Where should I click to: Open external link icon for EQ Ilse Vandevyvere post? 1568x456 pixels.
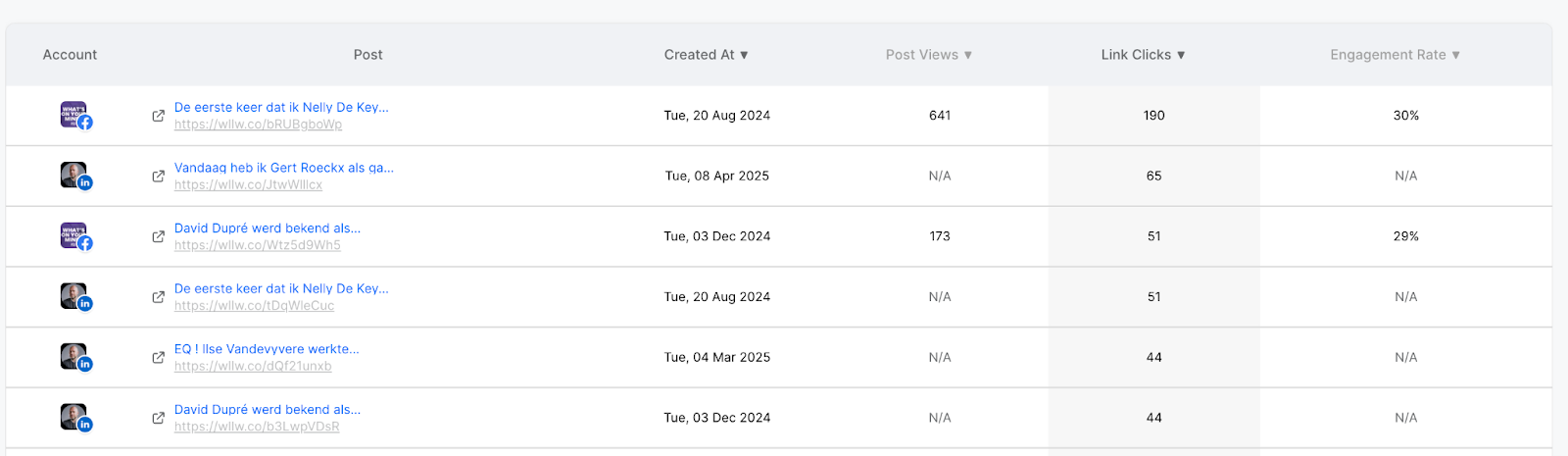[x=158, y=358]
